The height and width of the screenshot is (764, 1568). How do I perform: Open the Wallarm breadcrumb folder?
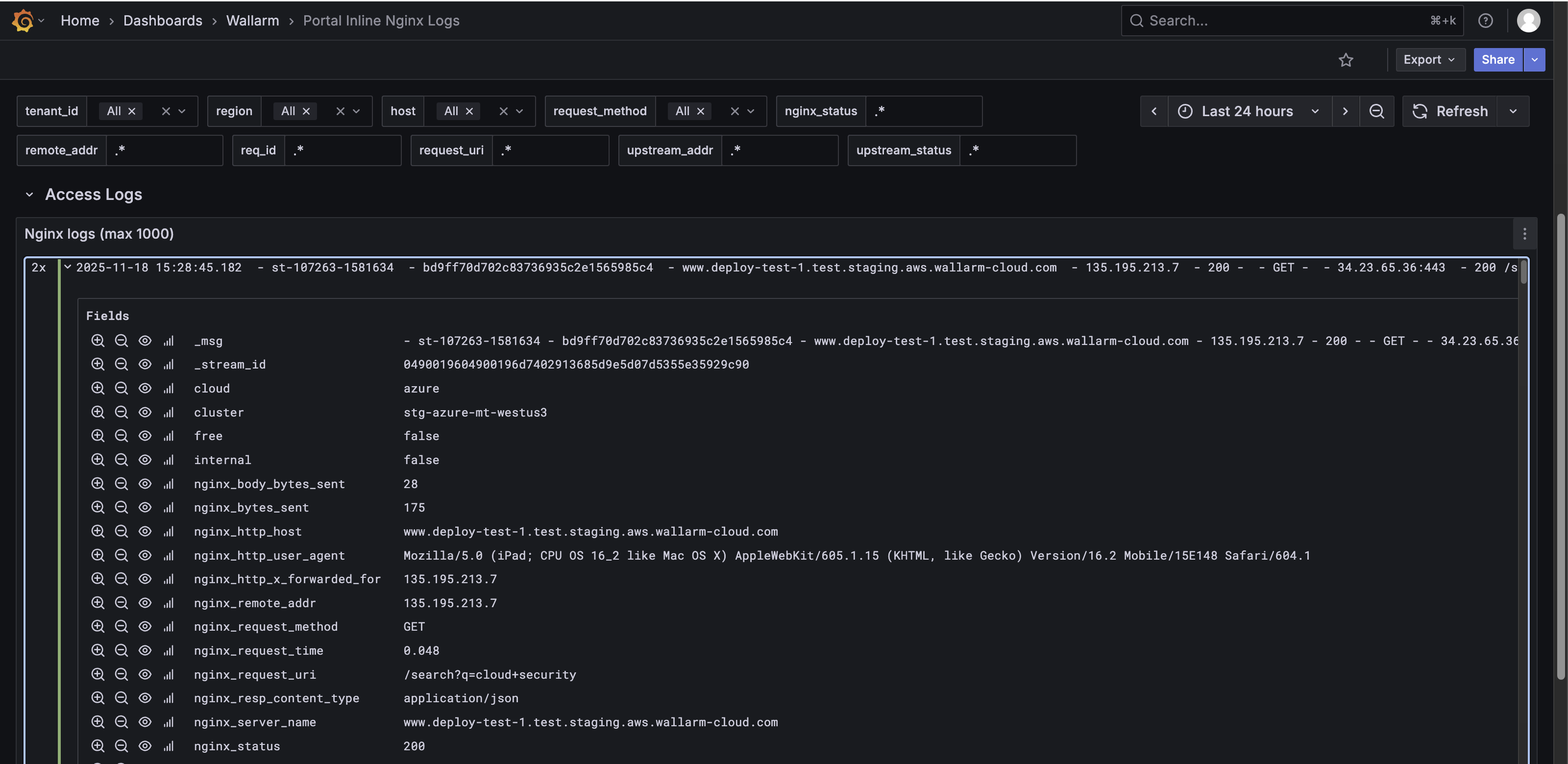[252, 21]
